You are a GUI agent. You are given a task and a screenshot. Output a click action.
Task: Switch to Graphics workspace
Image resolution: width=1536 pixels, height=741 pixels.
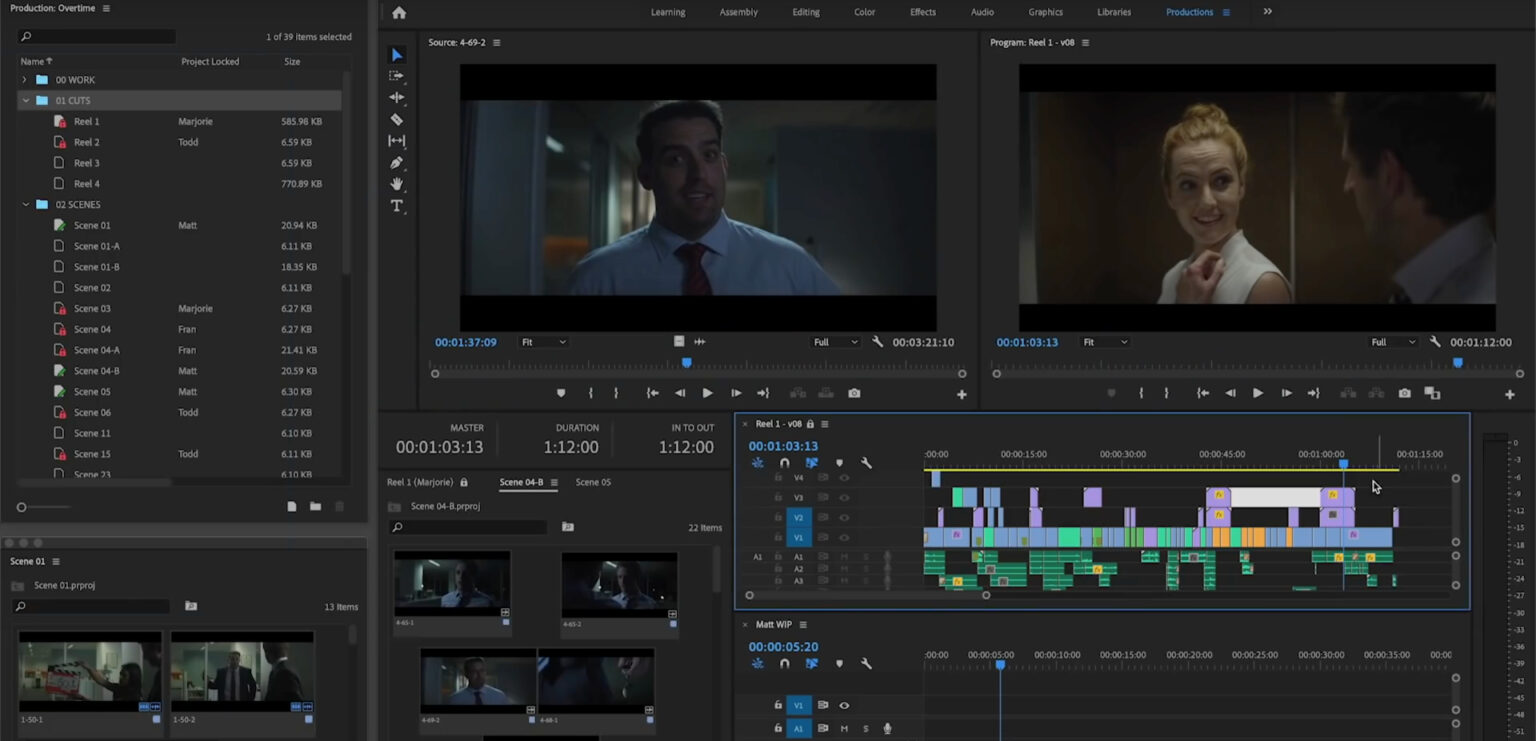pyautogui.click(x=1046, y=12)
